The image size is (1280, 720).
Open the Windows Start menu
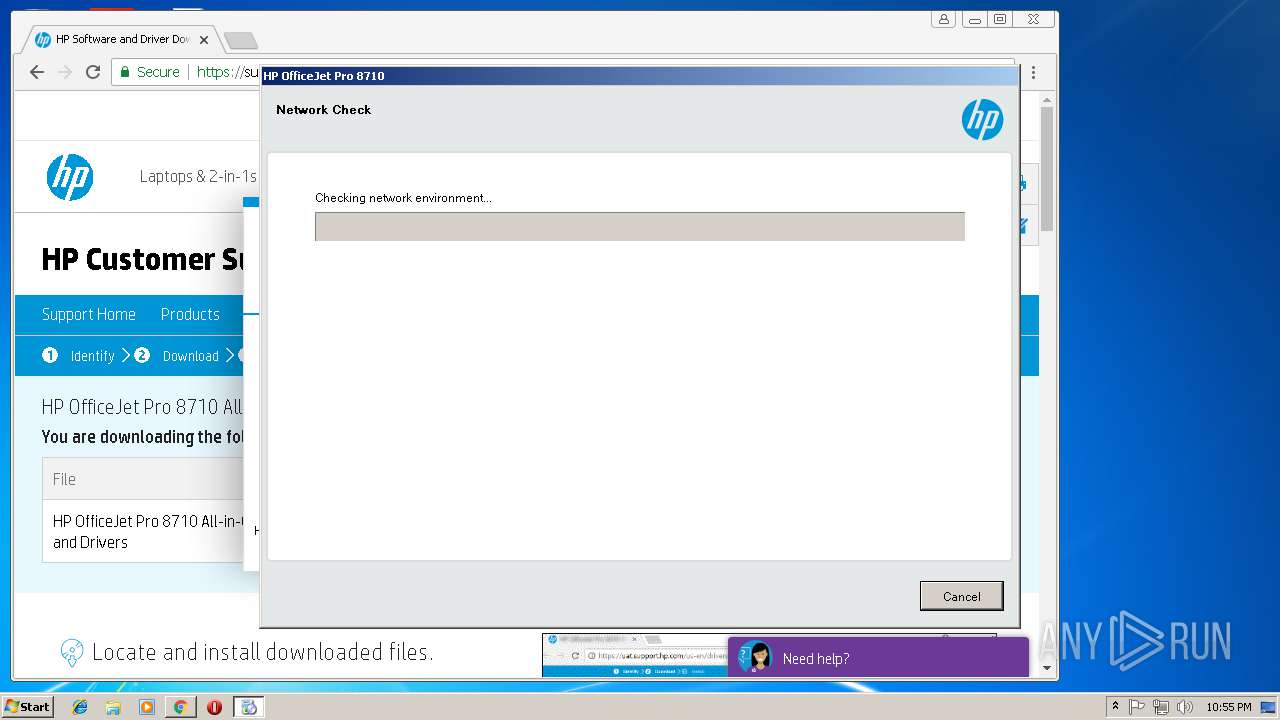(x=27, y=707)
